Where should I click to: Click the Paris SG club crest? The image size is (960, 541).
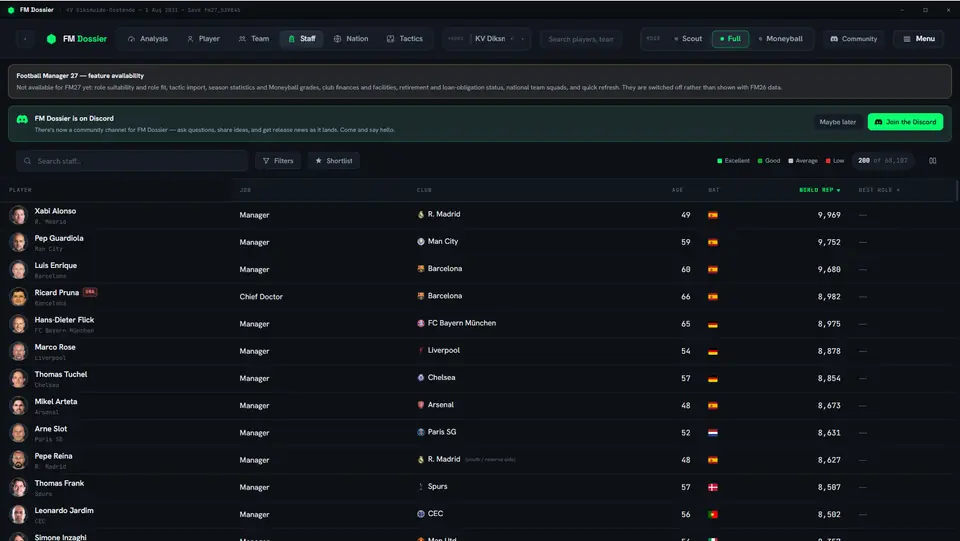pyautogui.click(x=421, y=432)
